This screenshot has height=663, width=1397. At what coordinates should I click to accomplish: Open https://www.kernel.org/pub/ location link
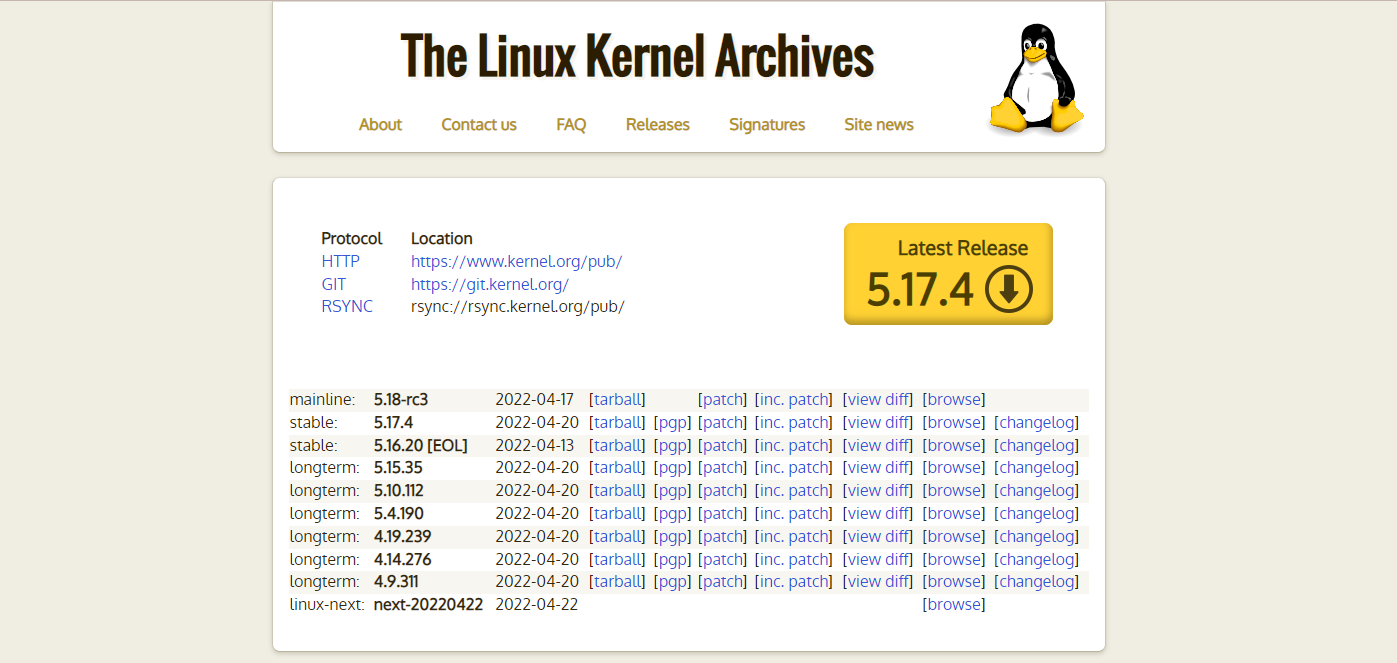click(516, 261)
